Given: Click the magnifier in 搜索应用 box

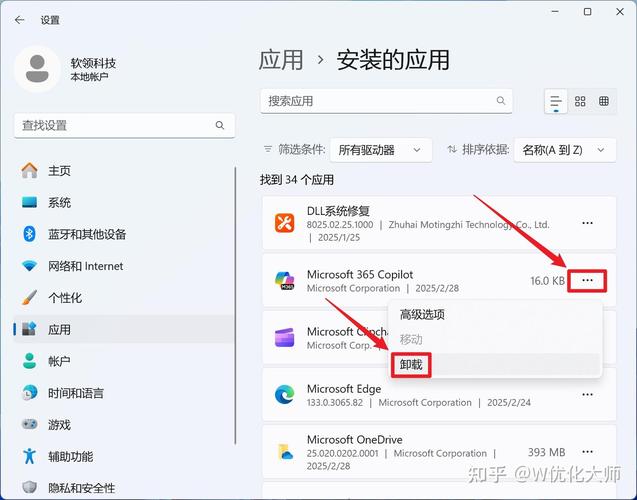Looking at the screenshot, I should [501, 100].
